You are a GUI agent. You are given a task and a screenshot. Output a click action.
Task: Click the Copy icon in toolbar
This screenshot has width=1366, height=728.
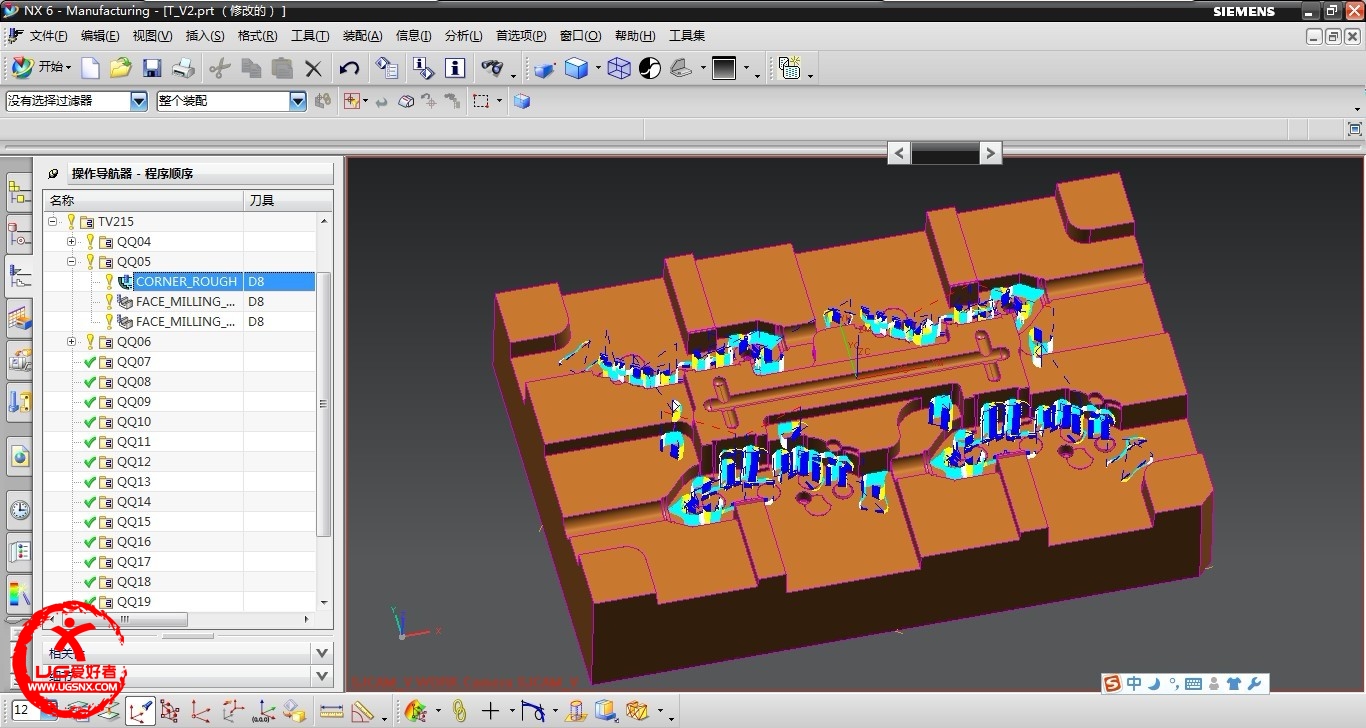click(x=251, y=68)
